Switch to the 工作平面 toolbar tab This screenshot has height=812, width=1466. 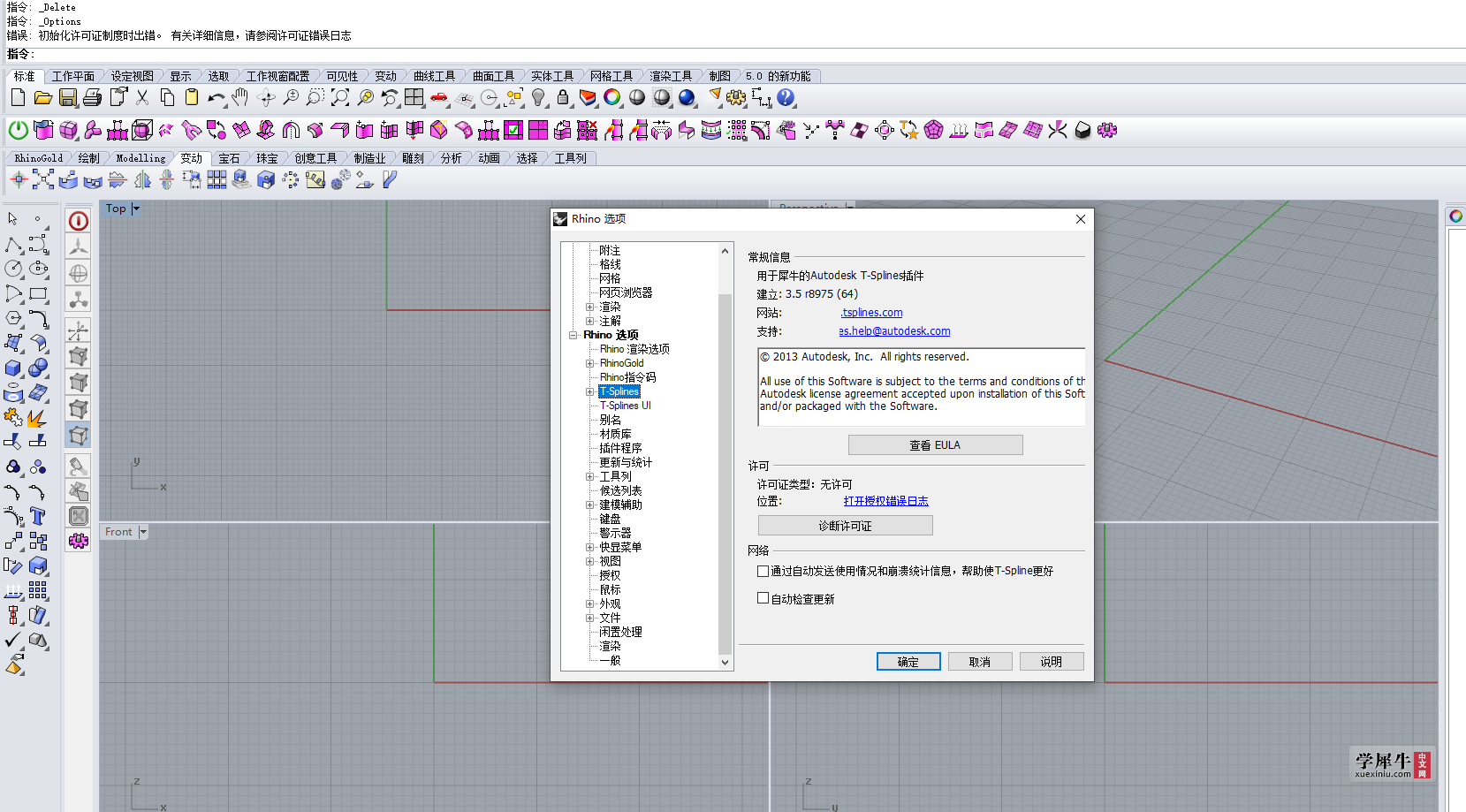point(72,76)
